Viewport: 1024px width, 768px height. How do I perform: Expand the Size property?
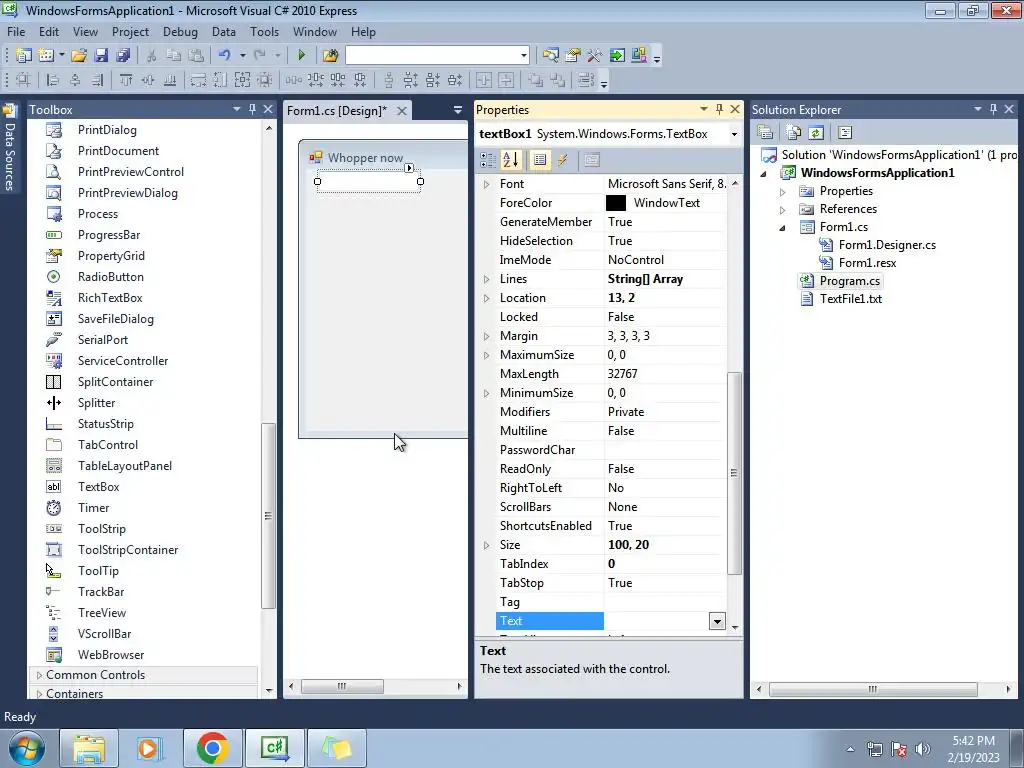(x=487, y=545)
